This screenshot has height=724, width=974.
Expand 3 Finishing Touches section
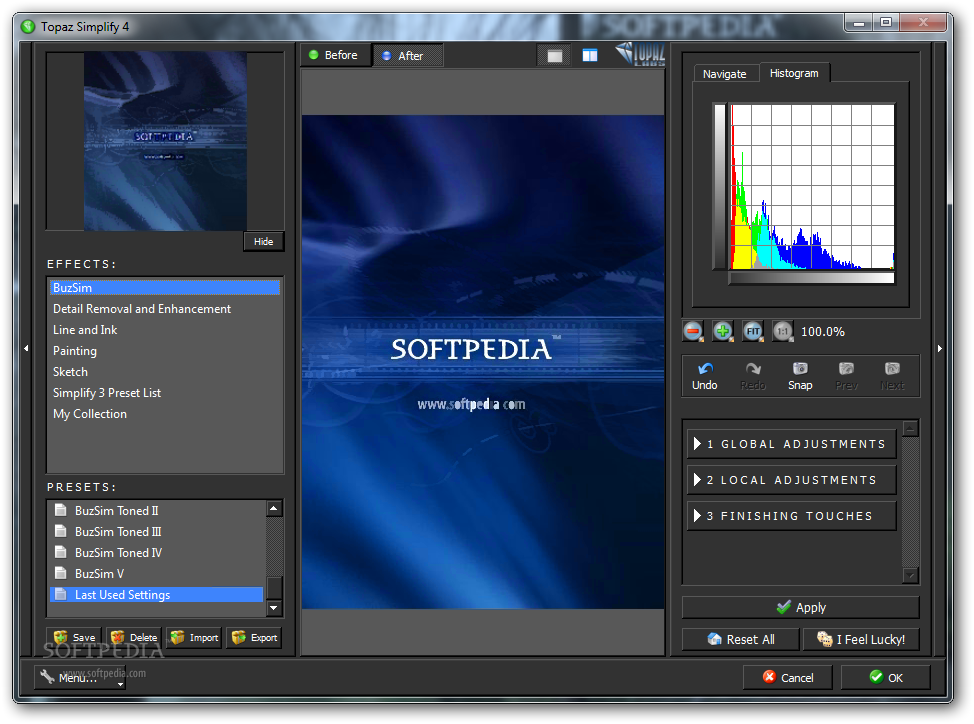tap(791, 516)
